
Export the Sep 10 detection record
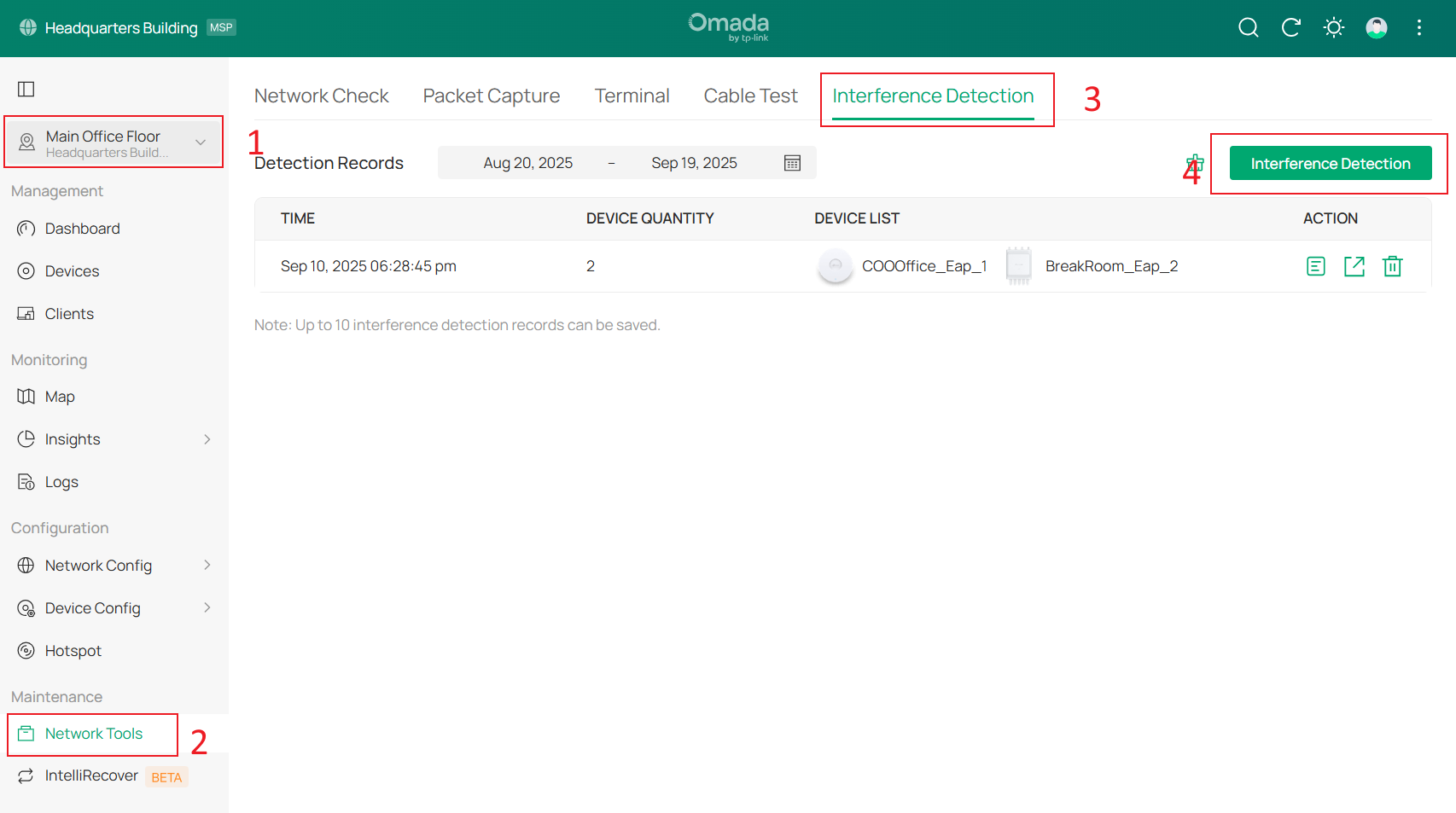point(1354,266)
